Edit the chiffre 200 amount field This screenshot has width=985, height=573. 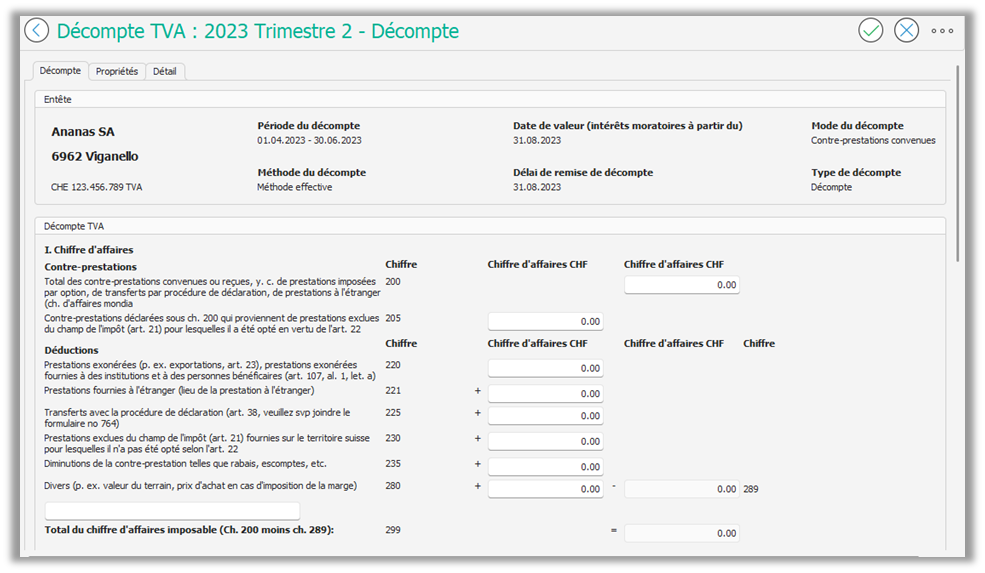coord(682,285)
